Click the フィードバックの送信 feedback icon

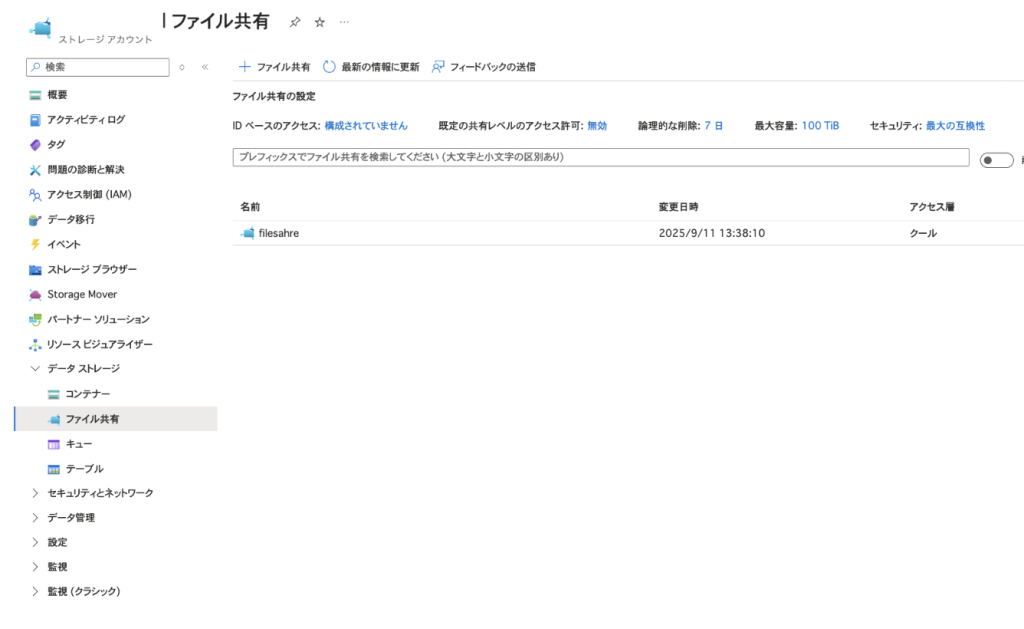438,67
